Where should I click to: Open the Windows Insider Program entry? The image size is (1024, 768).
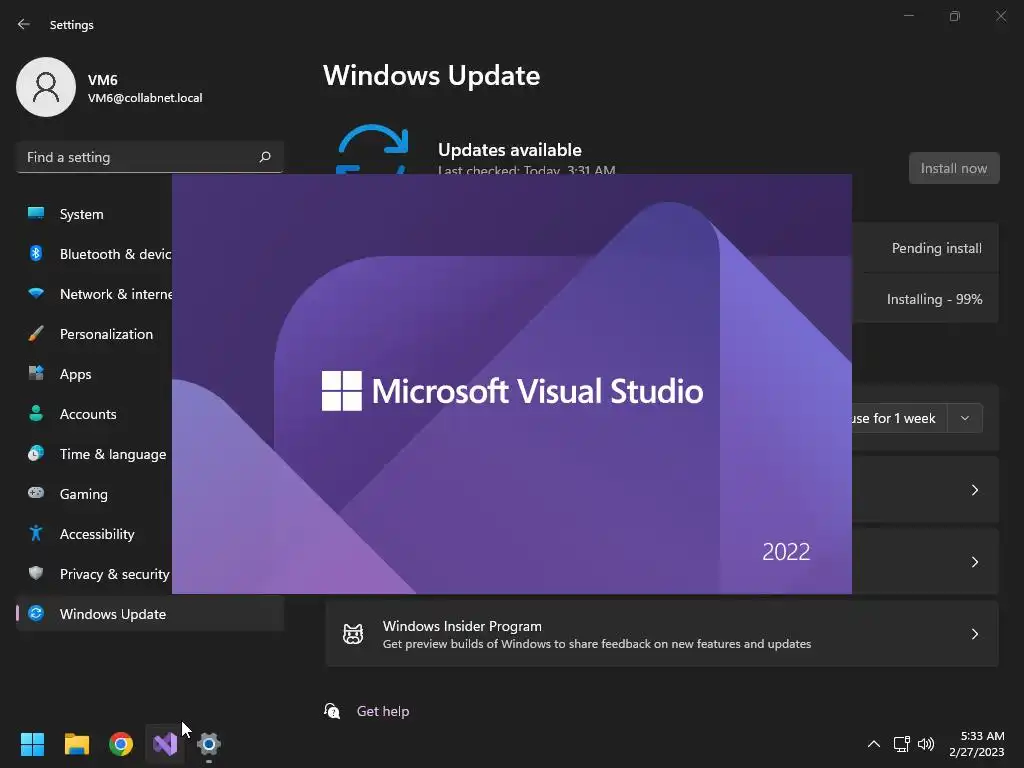point(662,634)
